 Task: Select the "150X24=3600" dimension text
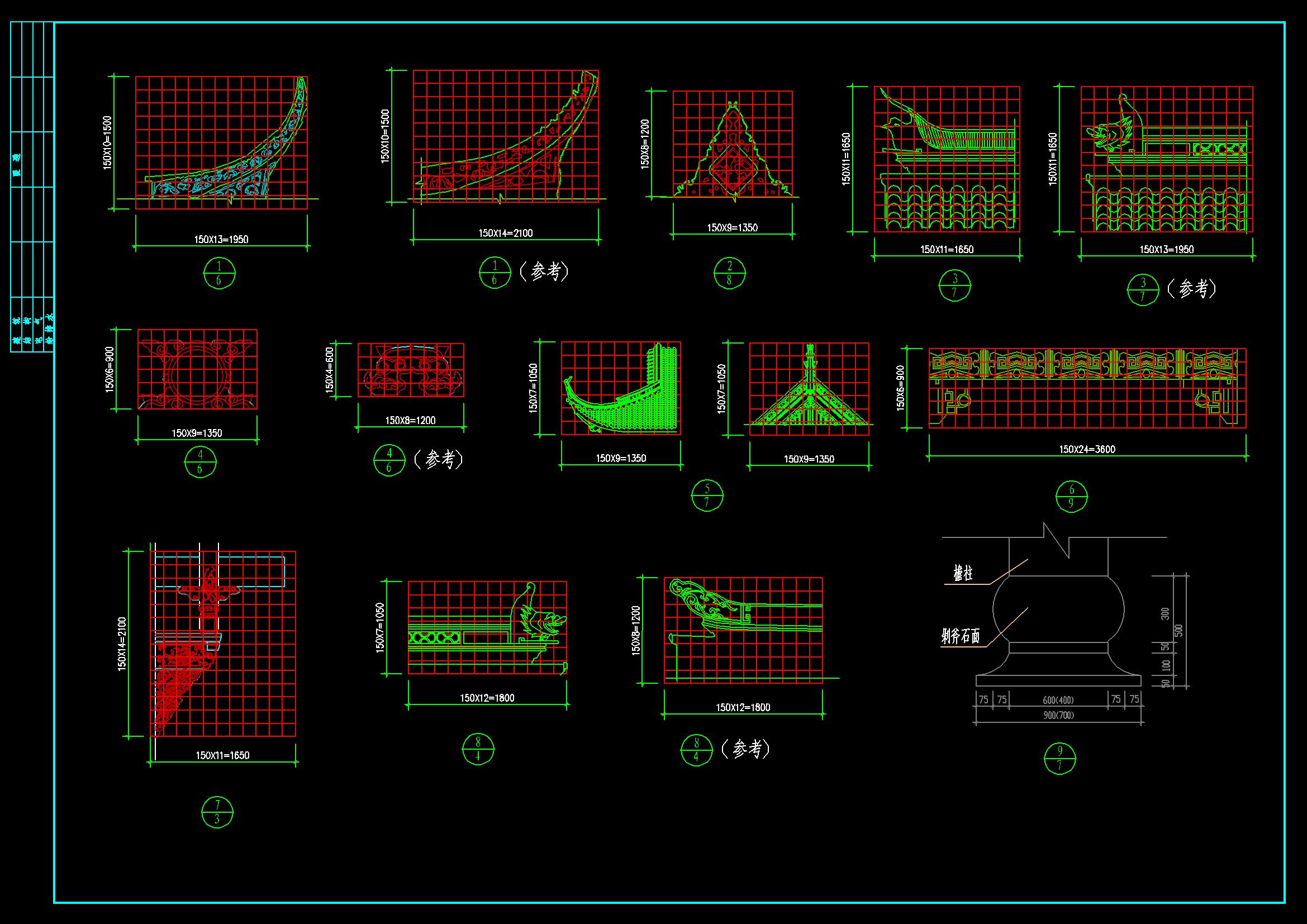coord(1087,449)
